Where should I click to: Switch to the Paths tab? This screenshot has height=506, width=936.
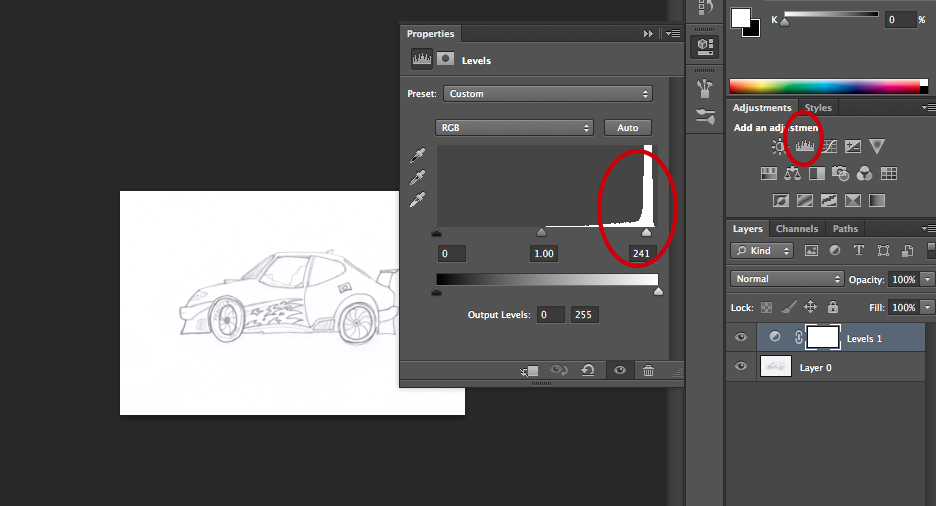point(845,229)
